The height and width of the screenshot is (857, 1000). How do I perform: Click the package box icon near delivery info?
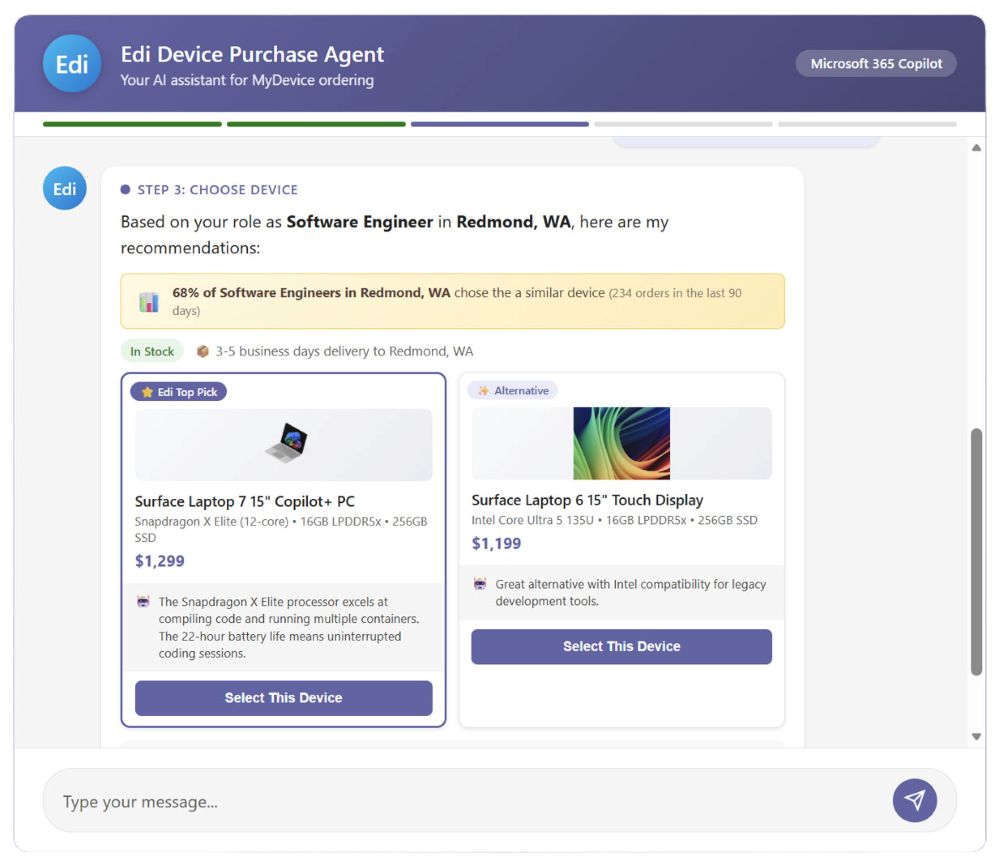(202, 351)
